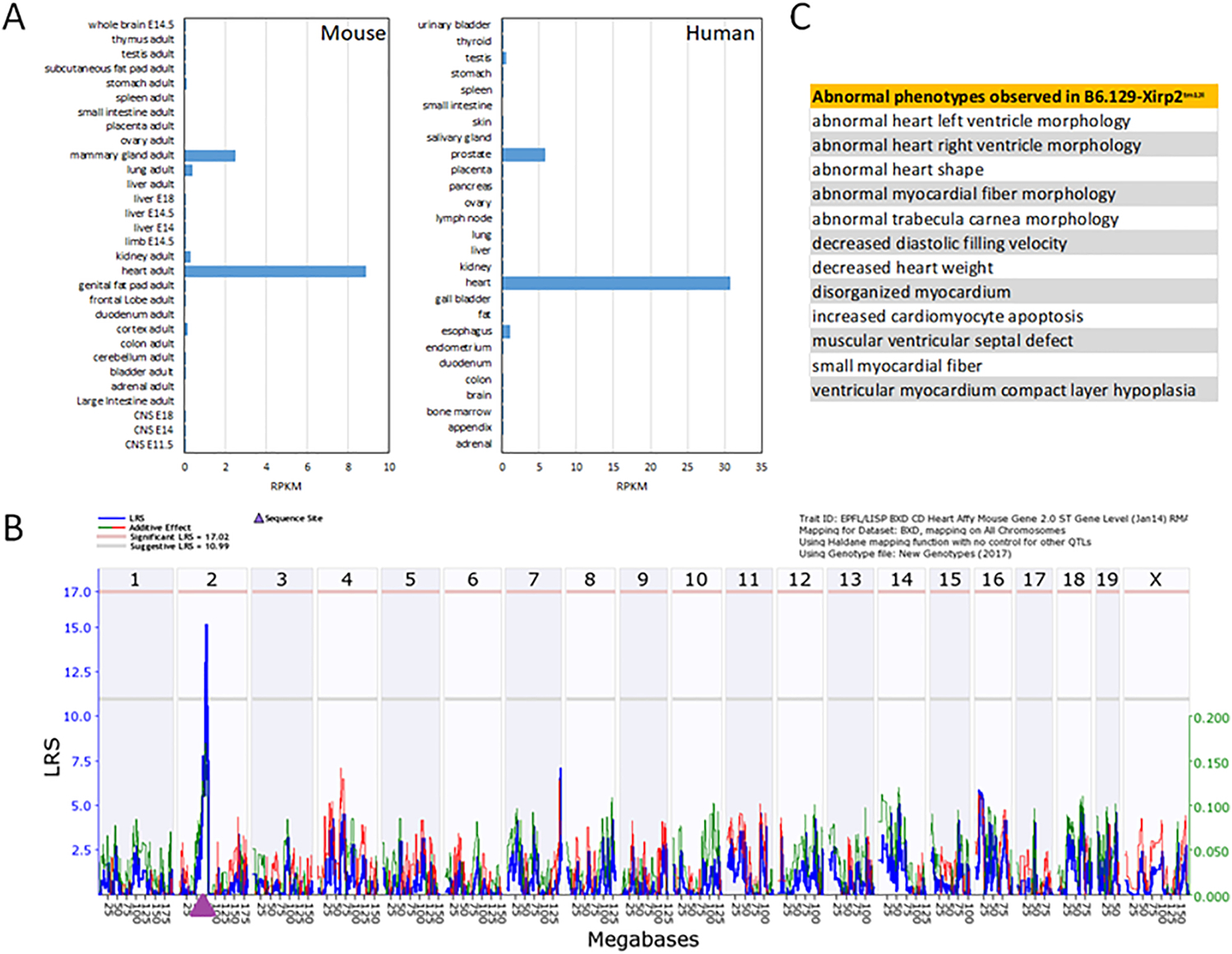Click the 'endometrium' label
This screenshot has width=1232, height=954.
click(459, 347)
